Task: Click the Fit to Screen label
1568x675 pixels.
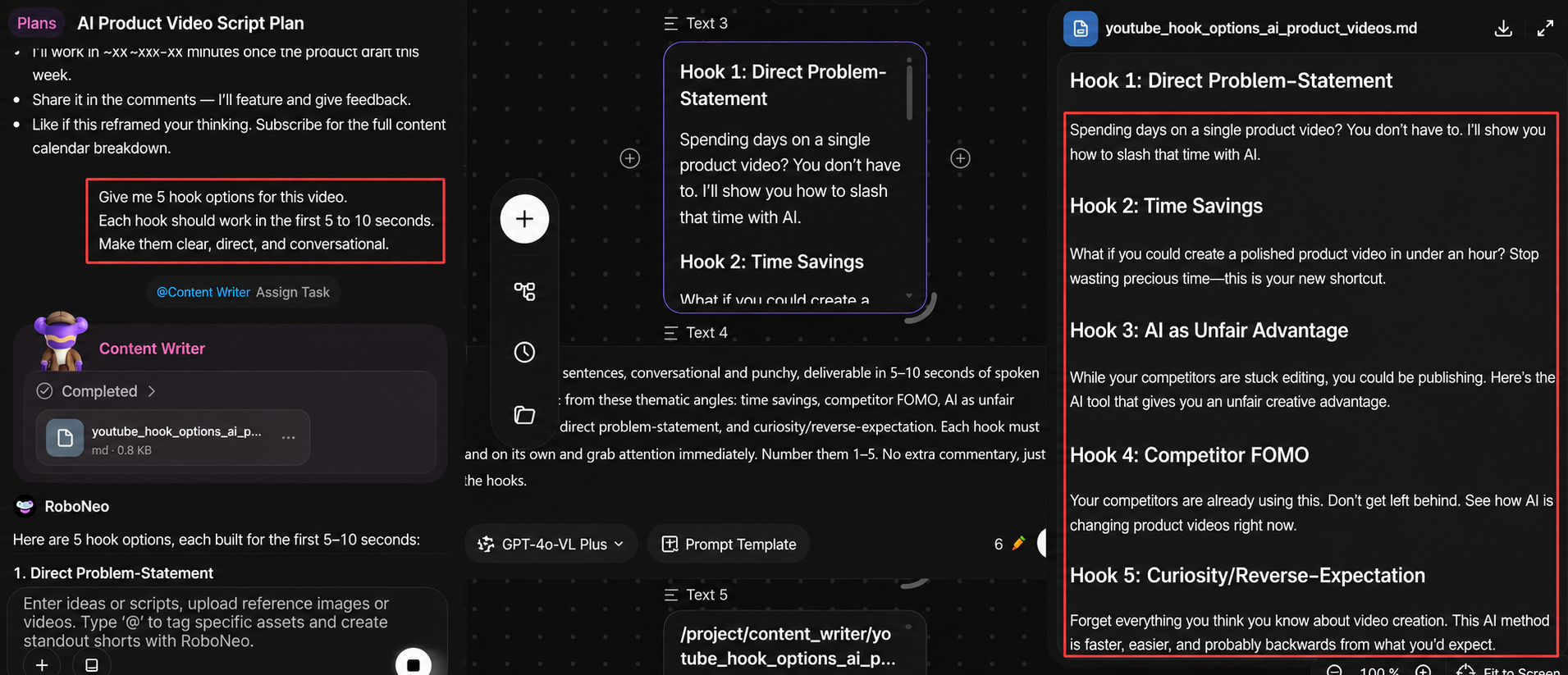Action: 1521,671
